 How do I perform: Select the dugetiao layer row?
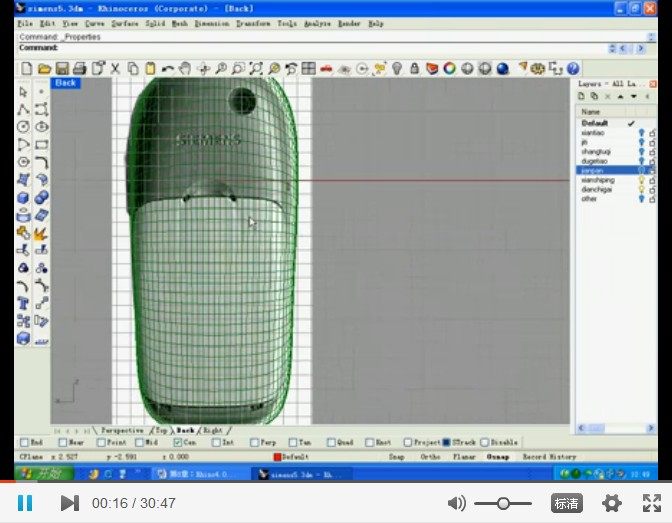pyautogui.click(x=616, y=161)
